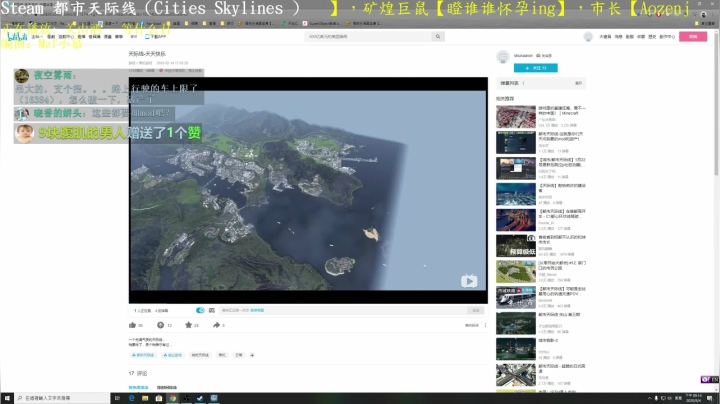Click the Bilibili logo in header
This screenshot has width=720, height=404.
(x=17, y=36)
